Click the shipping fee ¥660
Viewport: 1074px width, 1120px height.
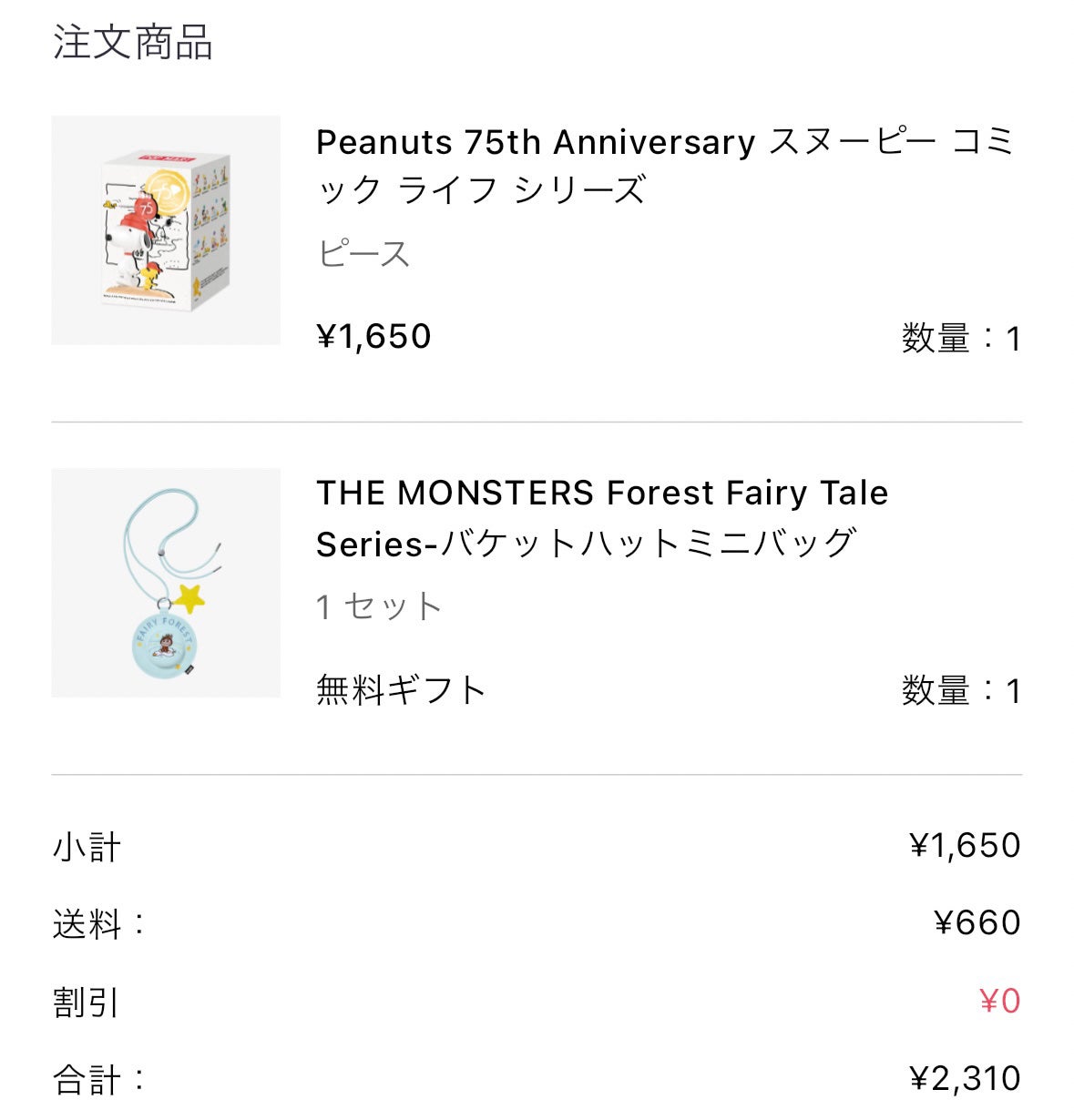click(977, 922)
